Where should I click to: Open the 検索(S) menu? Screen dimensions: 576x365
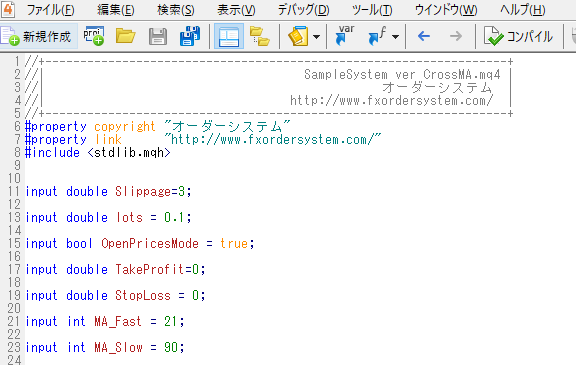[176, 10]
